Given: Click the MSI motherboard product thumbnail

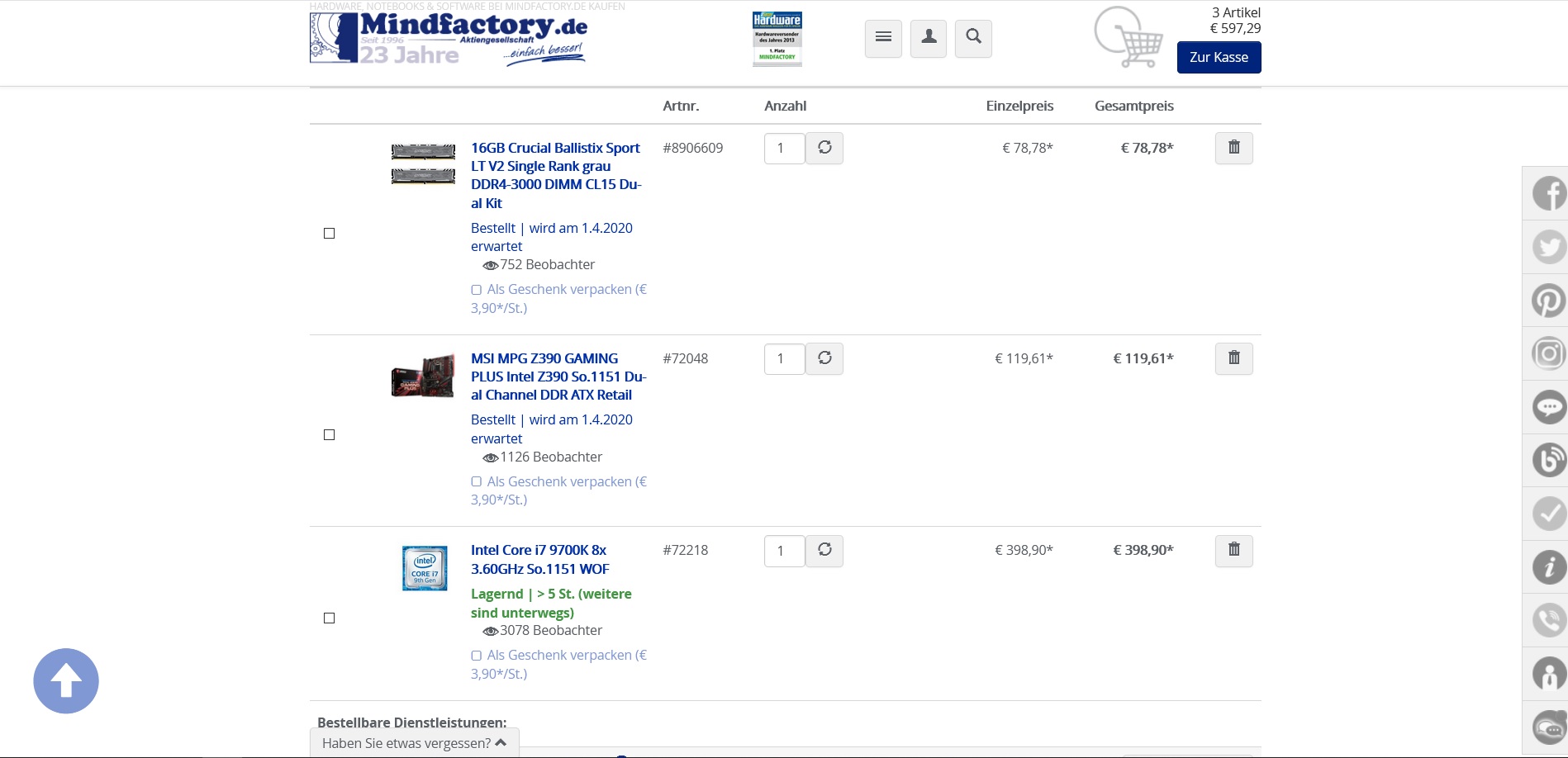Looking at the screenshot, I should coord(423,376).
